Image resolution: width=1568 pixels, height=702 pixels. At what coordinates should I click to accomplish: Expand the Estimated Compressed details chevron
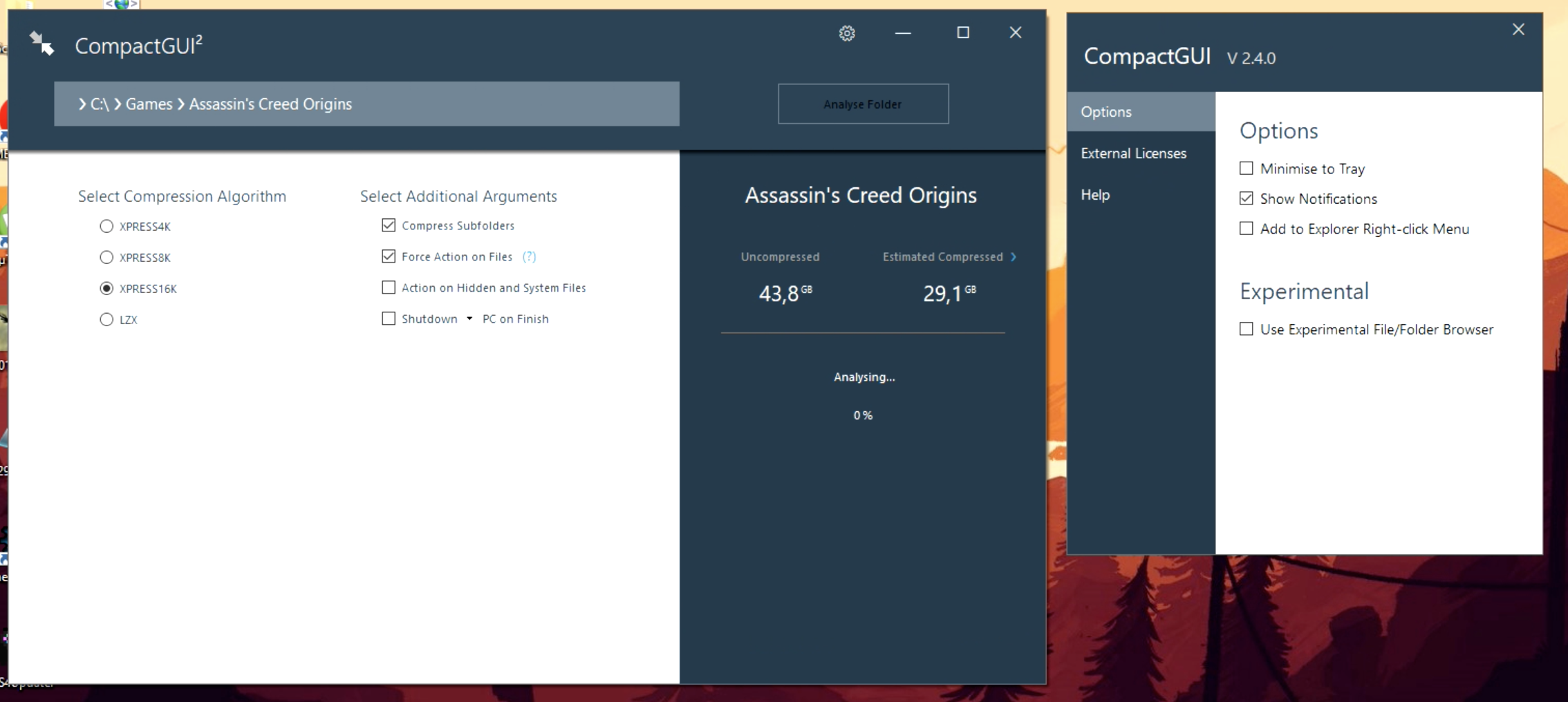click(x=1015, y=256)
